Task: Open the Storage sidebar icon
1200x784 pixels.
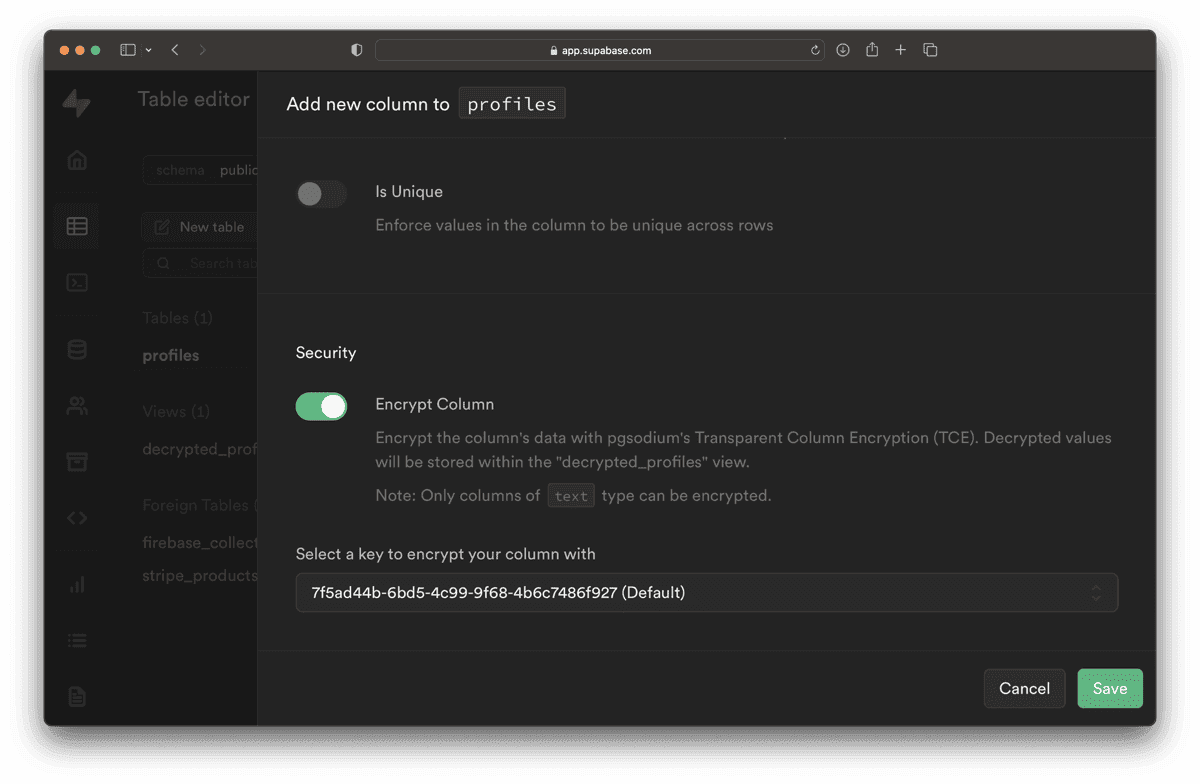Action: (77, 461)
